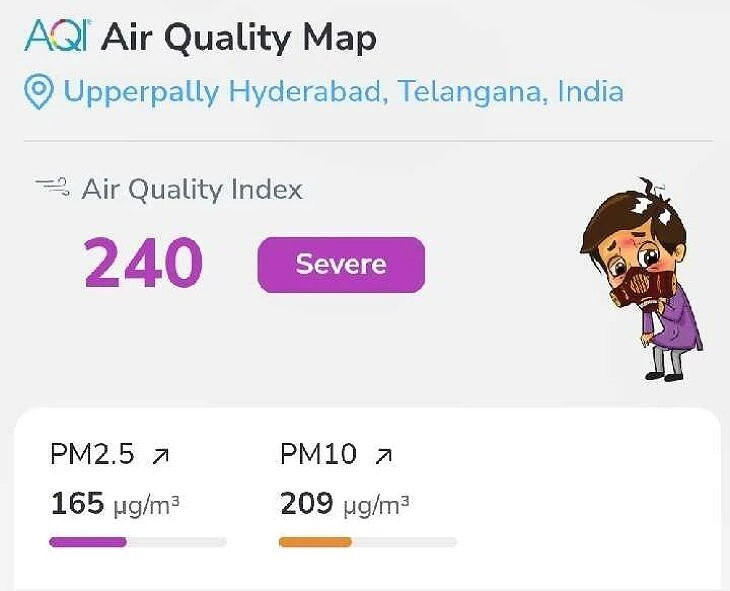Click the purple PM2.5 level bar
The width and height of the screenshot is (730, 591).
point(88,542)
